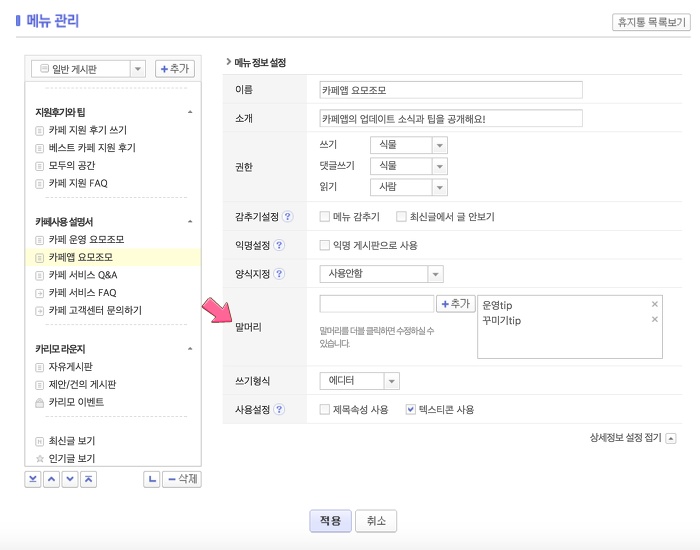
Task: Open help icon next to 사용설정
Action: 279,409
